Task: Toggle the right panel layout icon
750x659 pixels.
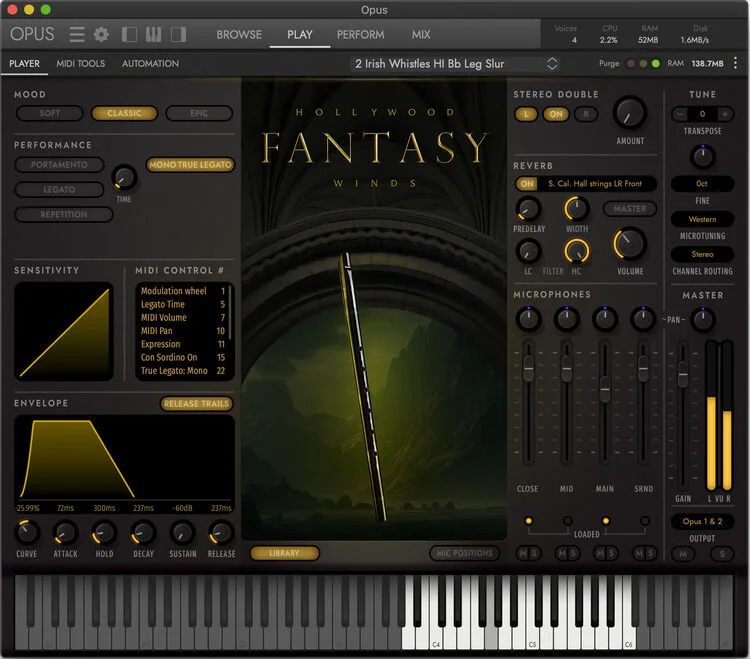Action: 178,34
